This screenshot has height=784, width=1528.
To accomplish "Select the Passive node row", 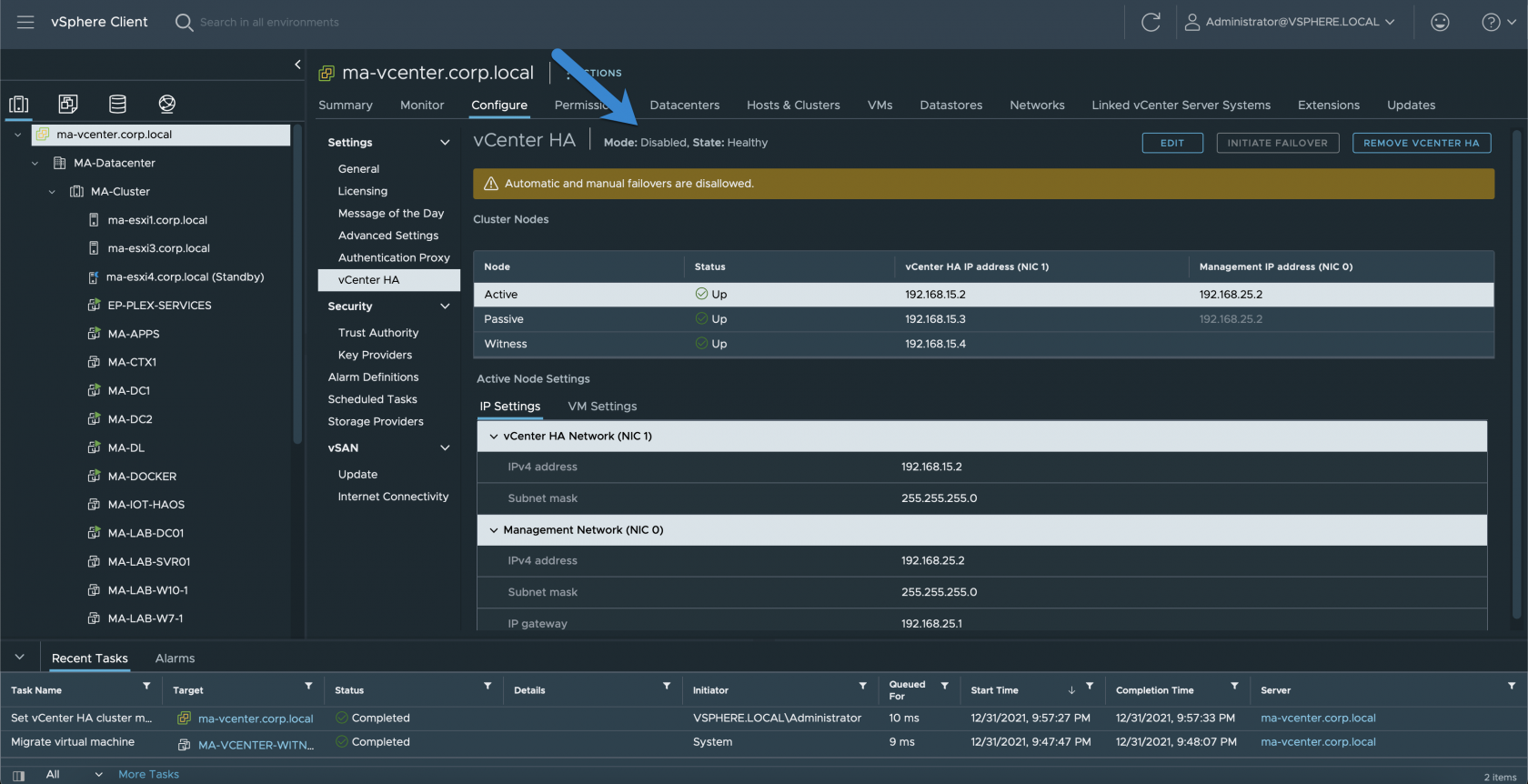I will tap(983, 319).
